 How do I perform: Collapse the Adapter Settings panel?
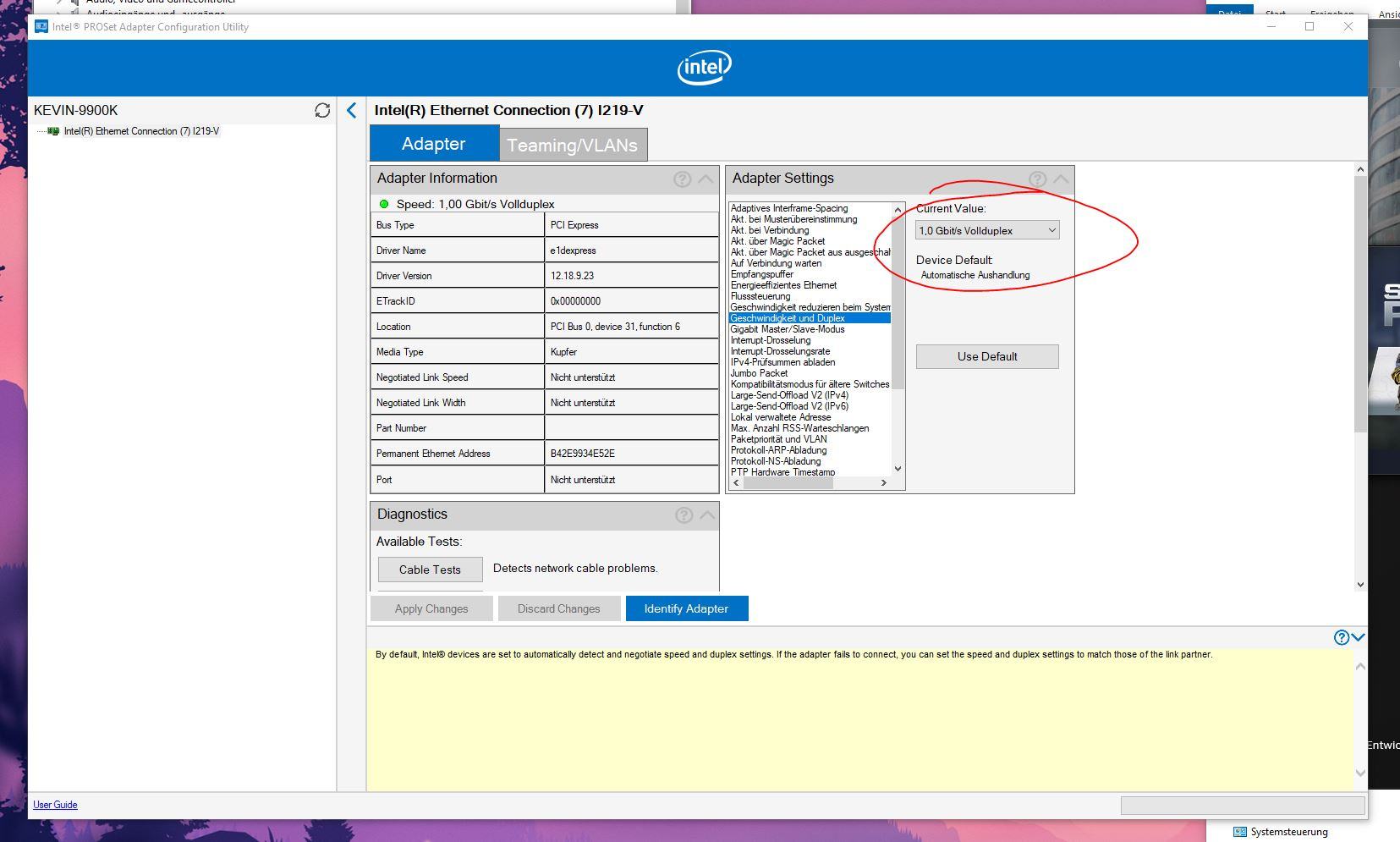pos(1061,179)
